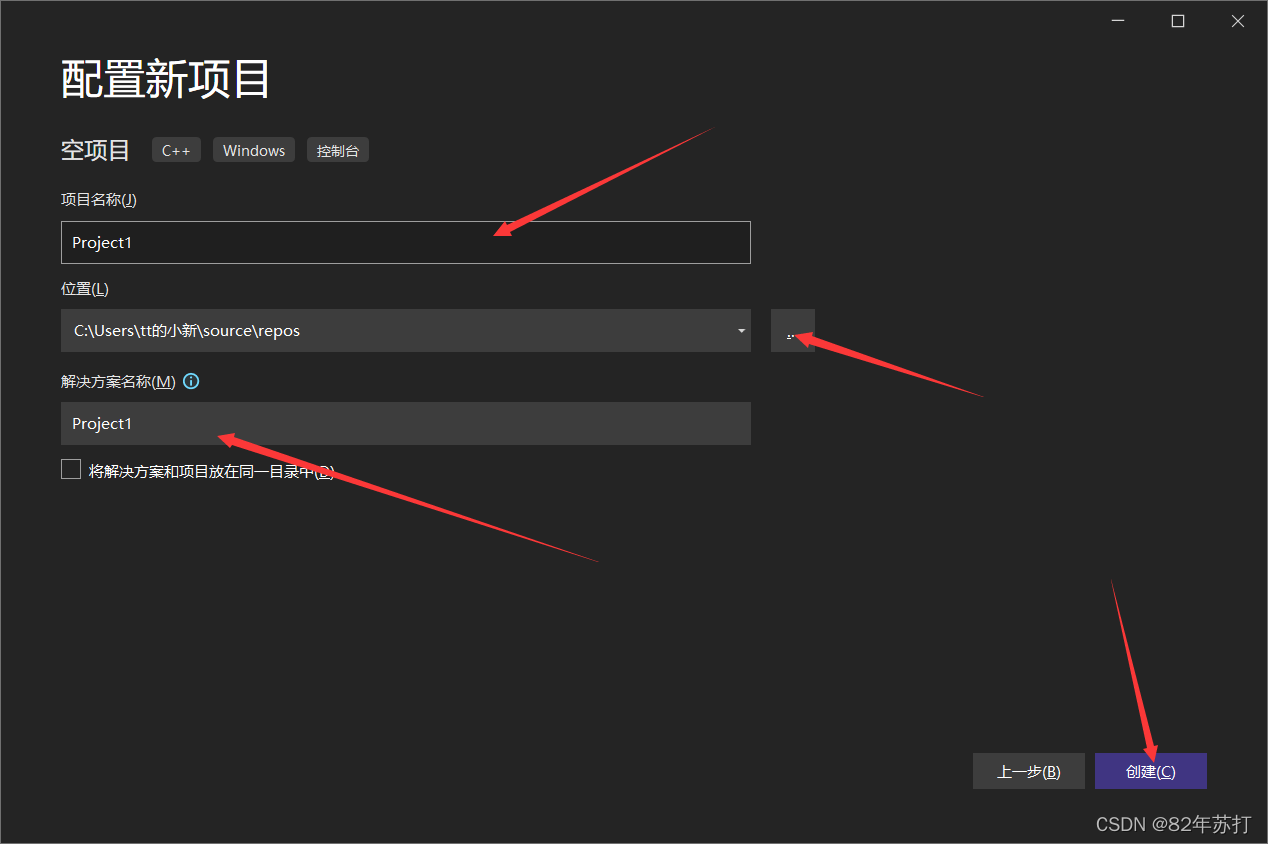
Task: Click the browse location ellipsis button
Action: click(x=793, y=331)
